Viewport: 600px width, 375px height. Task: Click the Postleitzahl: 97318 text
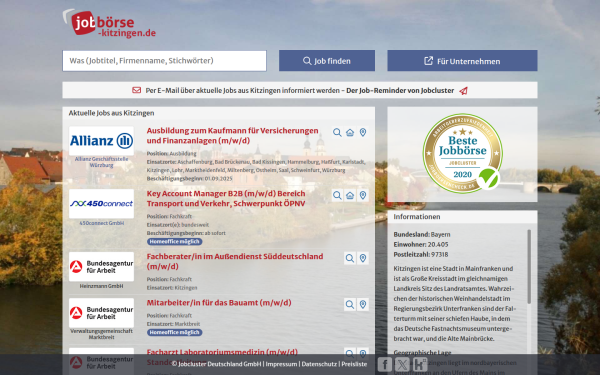pos(421,254)
